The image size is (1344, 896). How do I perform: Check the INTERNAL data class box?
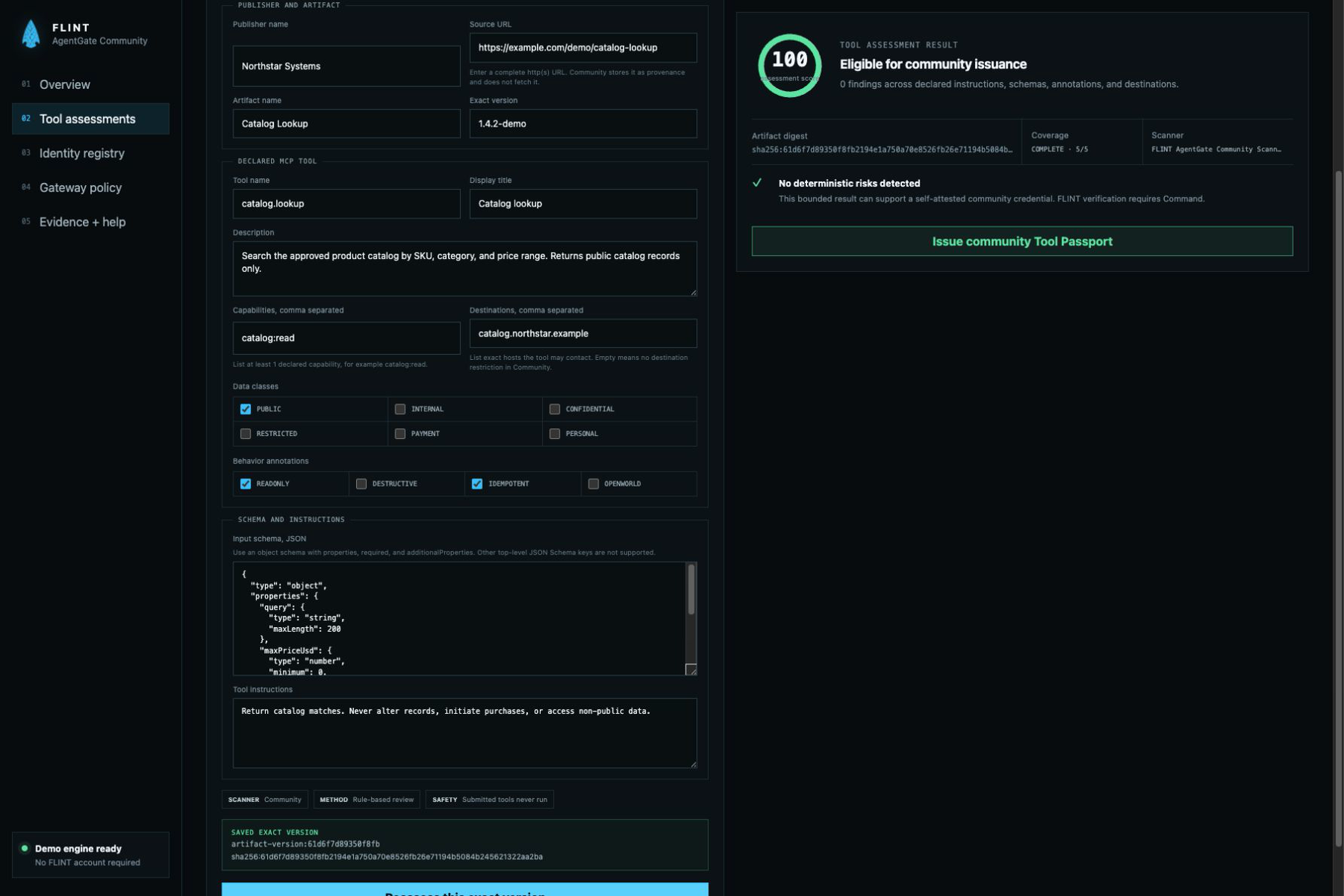[x=400, y=409]
